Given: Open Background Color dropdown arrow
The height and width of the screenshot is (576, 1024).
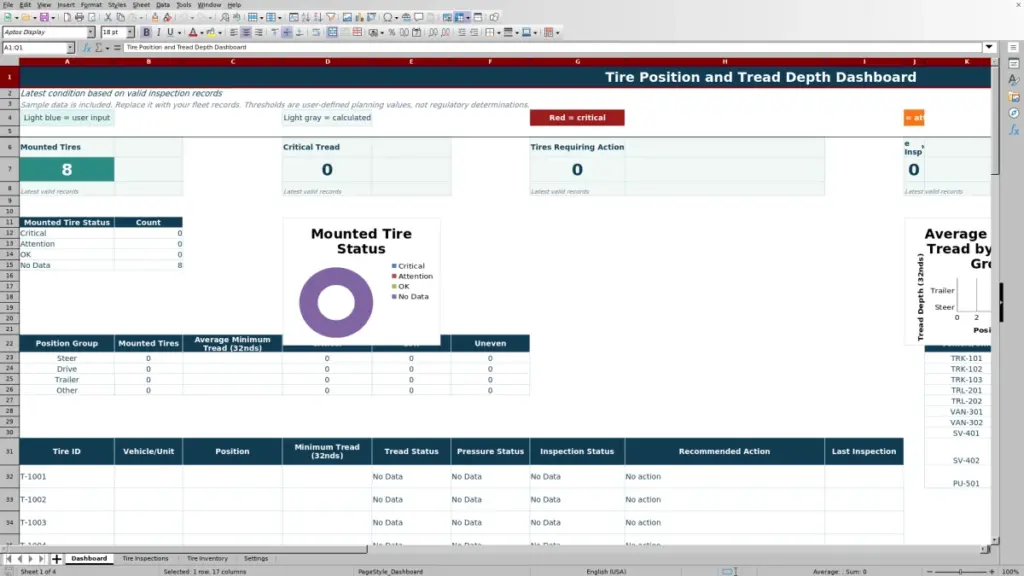Looking at the screenshot, I should [x=220, y=32].
